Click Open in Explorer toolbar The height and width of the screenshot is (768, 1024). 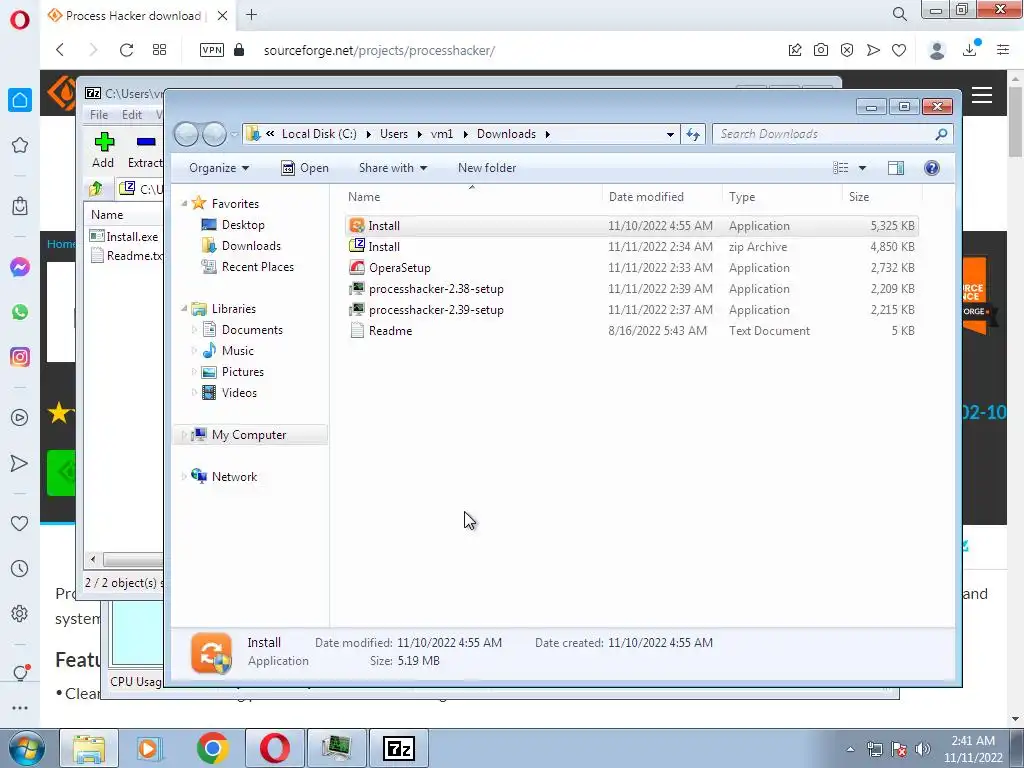(x=305, y=168)
